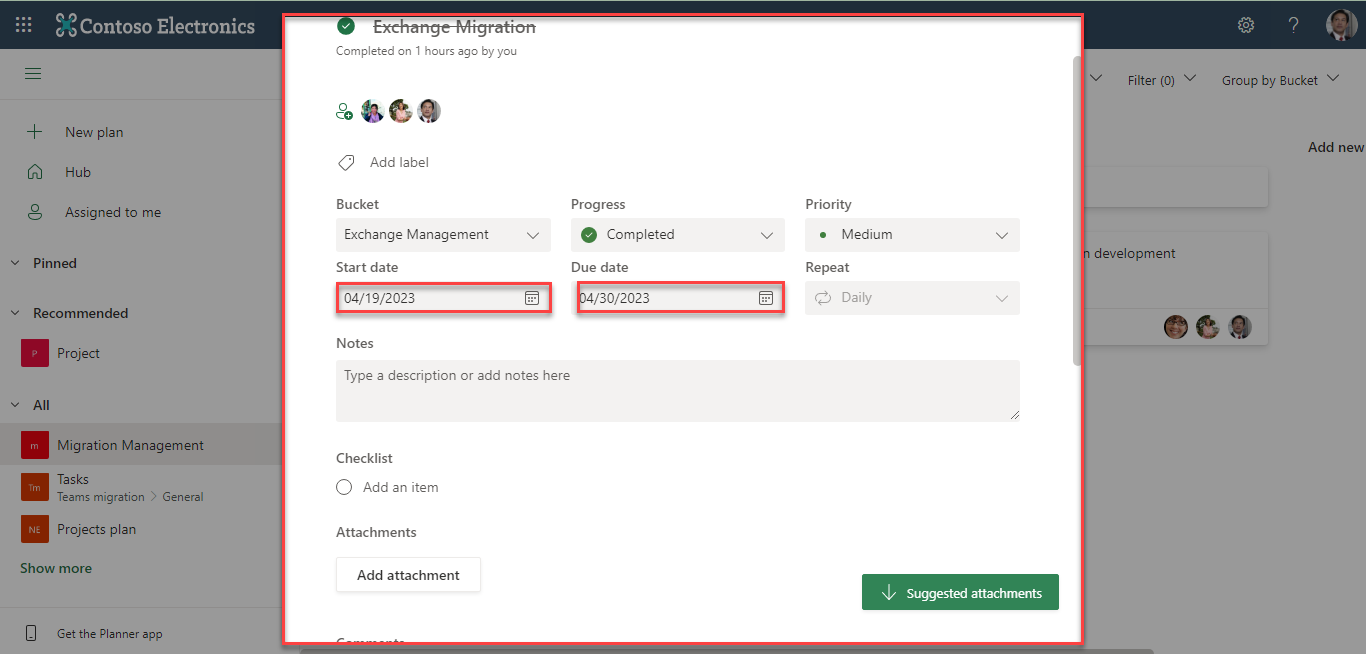Screen dimensions: 1366x654
Task: Click the Add an item checklist circle
Action: [344, 487]
